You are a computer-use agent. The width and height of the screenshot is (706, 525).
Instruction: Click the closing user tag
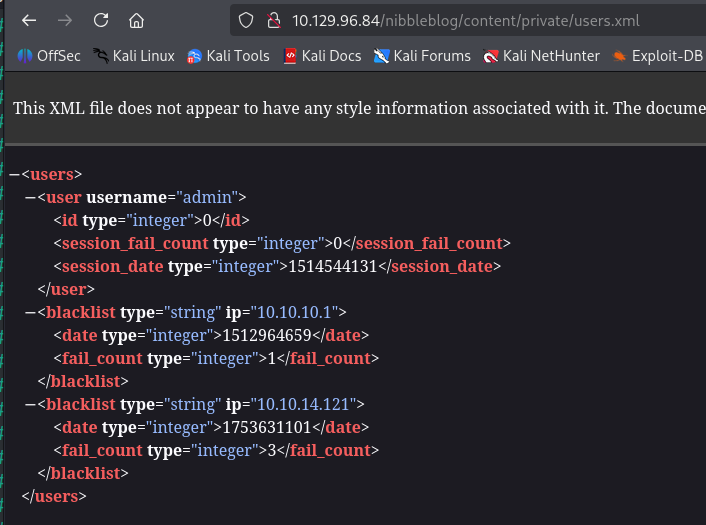click(66, 289)
